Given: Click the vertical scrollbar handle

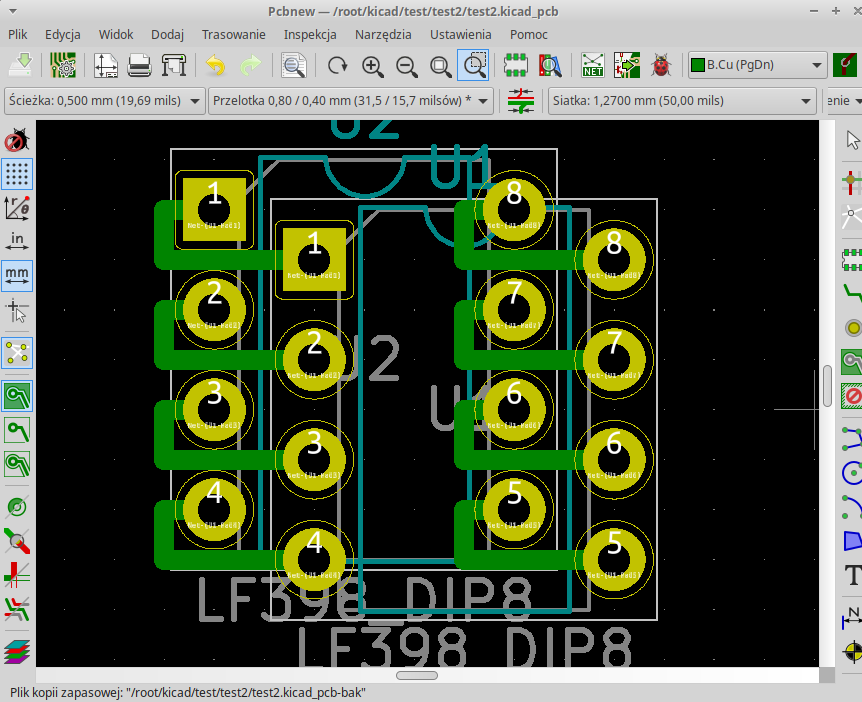Looking at the screenshot, I should pyautogui.click(x=827, y=386).
